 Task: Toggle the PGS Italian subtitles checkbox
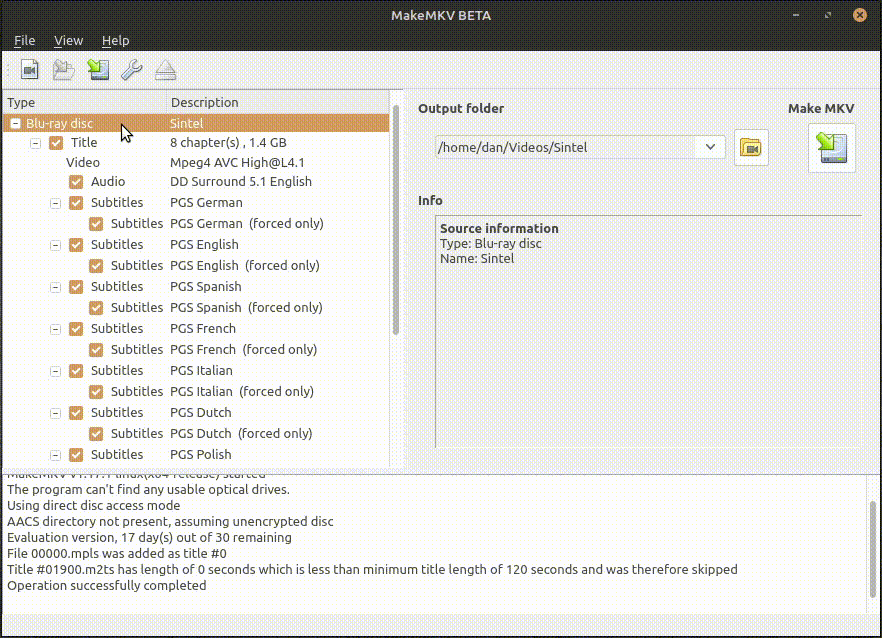pos(76,371)
